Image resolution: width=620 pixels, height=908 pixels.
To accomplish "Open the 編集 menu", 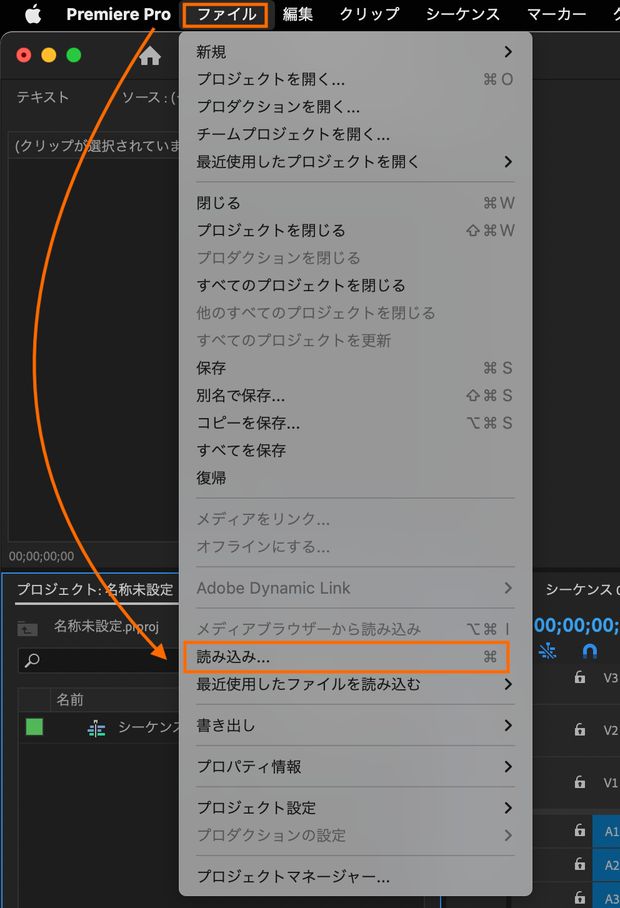I will coord(298,14).
